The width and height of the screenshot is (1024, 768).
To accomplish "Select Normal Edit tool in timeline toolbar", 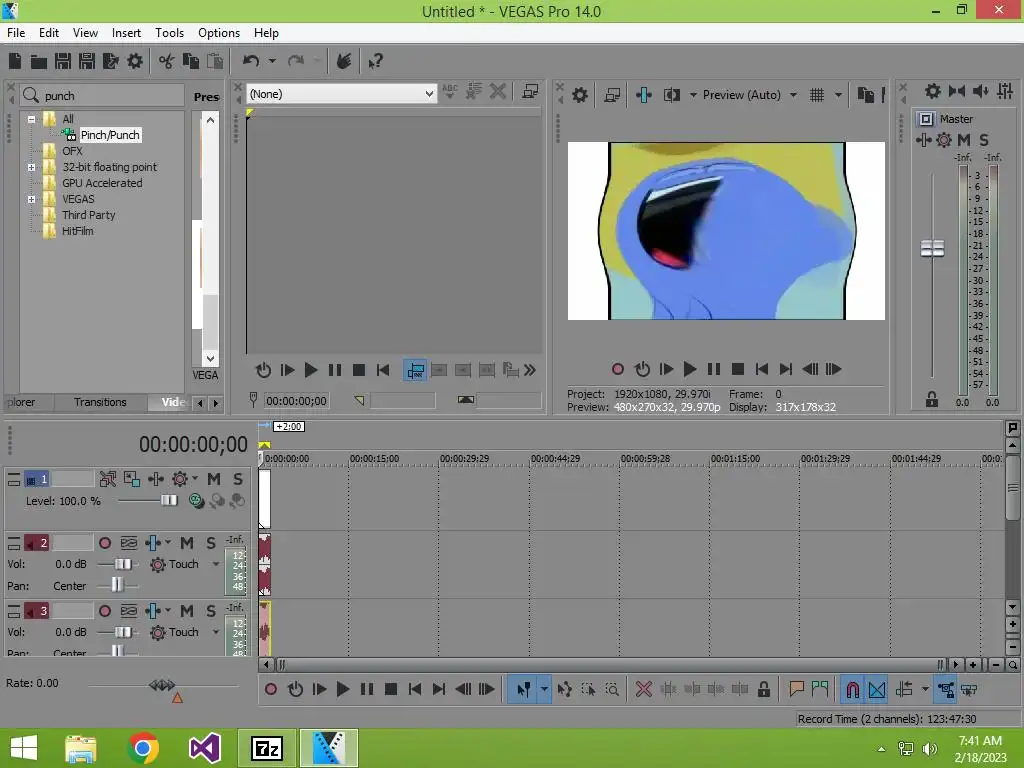I will [523, 690].
